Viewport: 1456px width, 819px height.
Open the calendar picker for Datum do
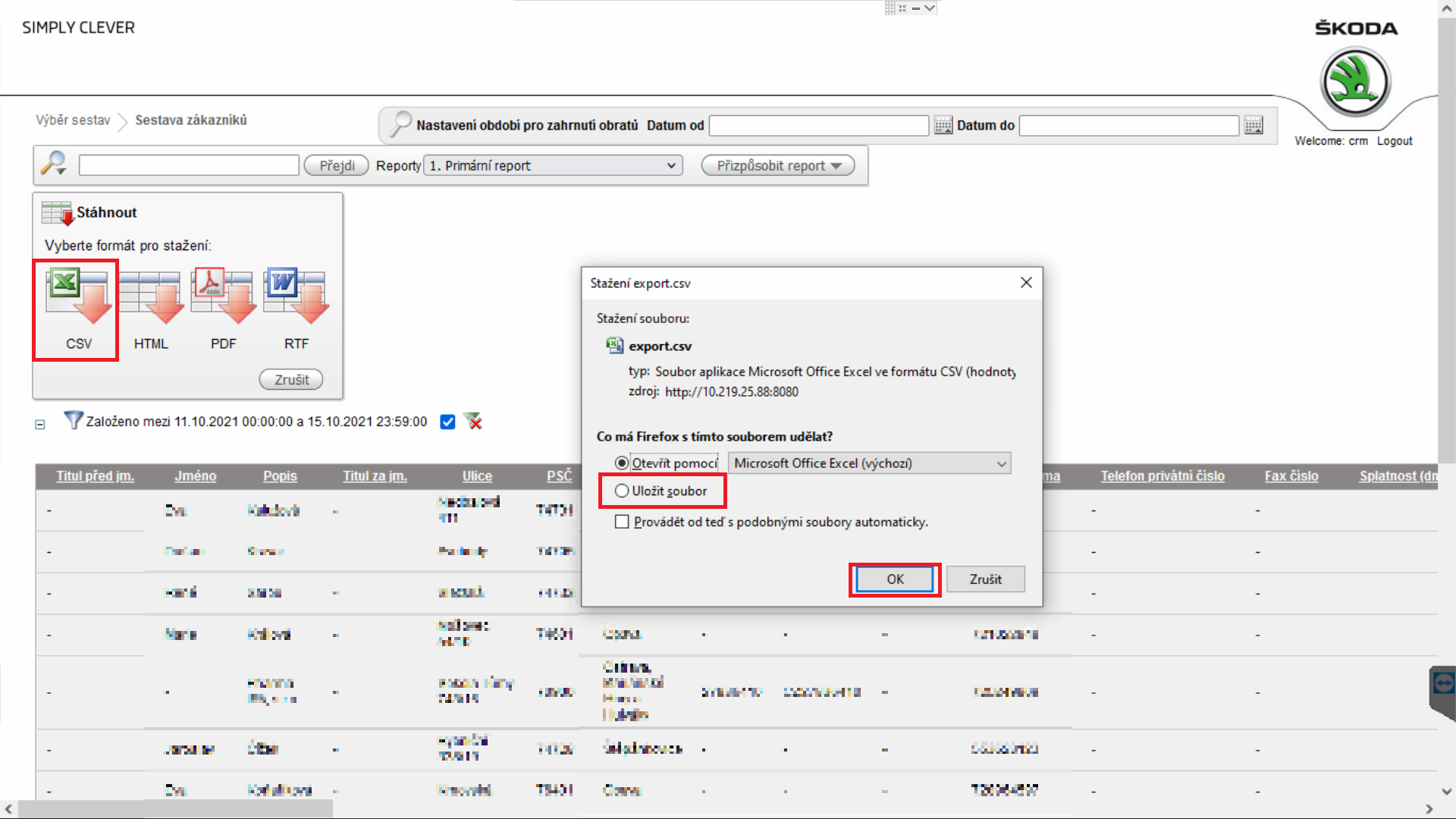click(1254, 126)
